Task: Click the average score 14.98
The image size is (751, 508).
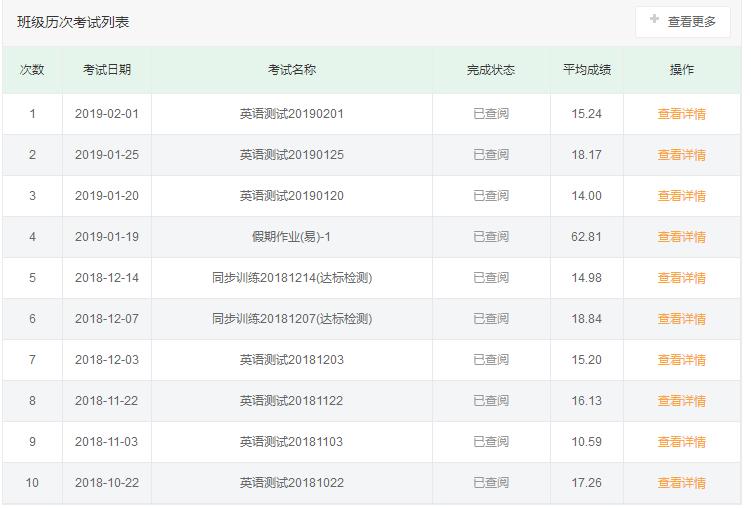Action: (x=587, y=278)
